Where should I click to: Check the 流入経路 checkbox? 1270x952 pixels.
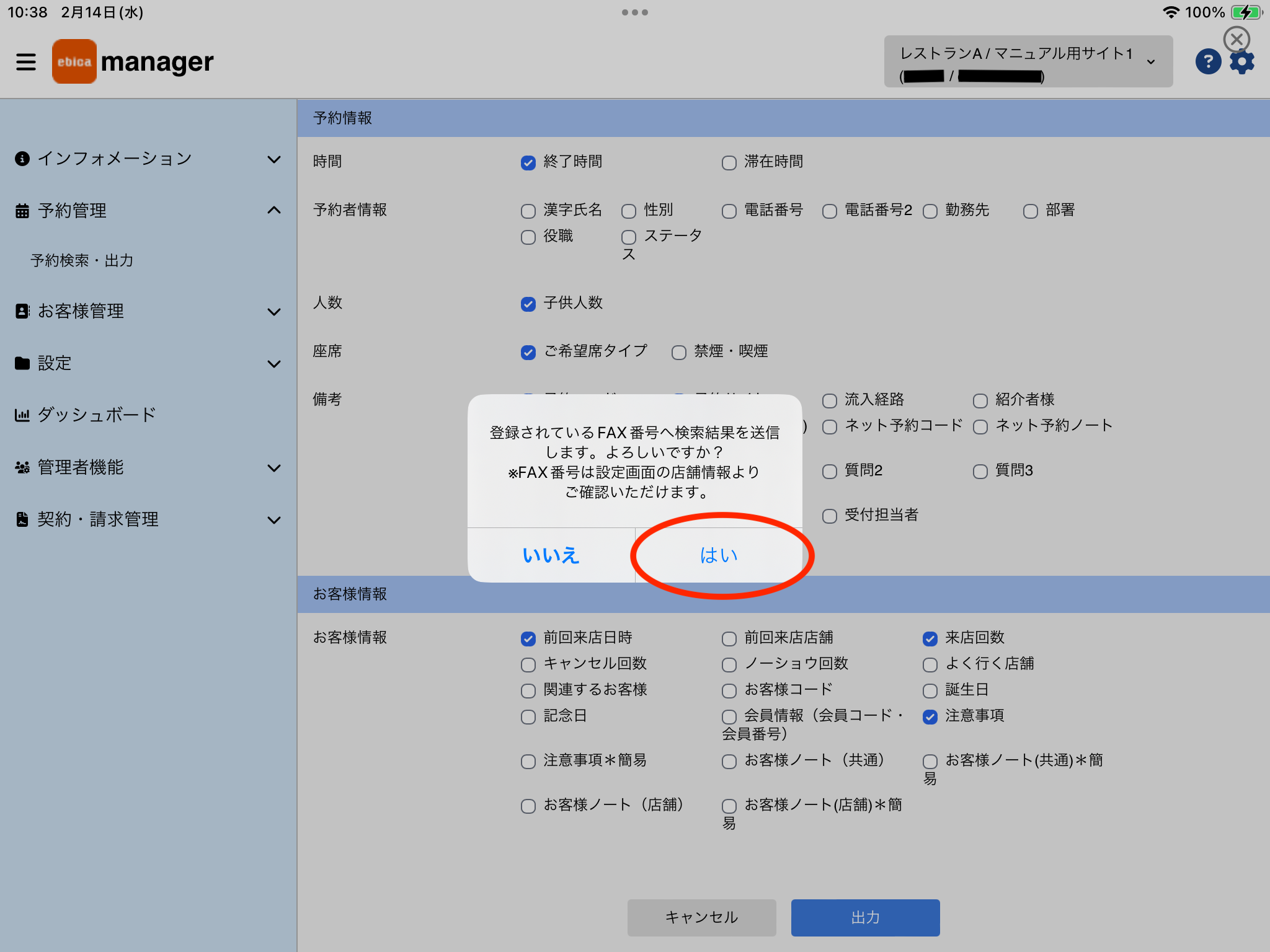(x=830, y=401)
